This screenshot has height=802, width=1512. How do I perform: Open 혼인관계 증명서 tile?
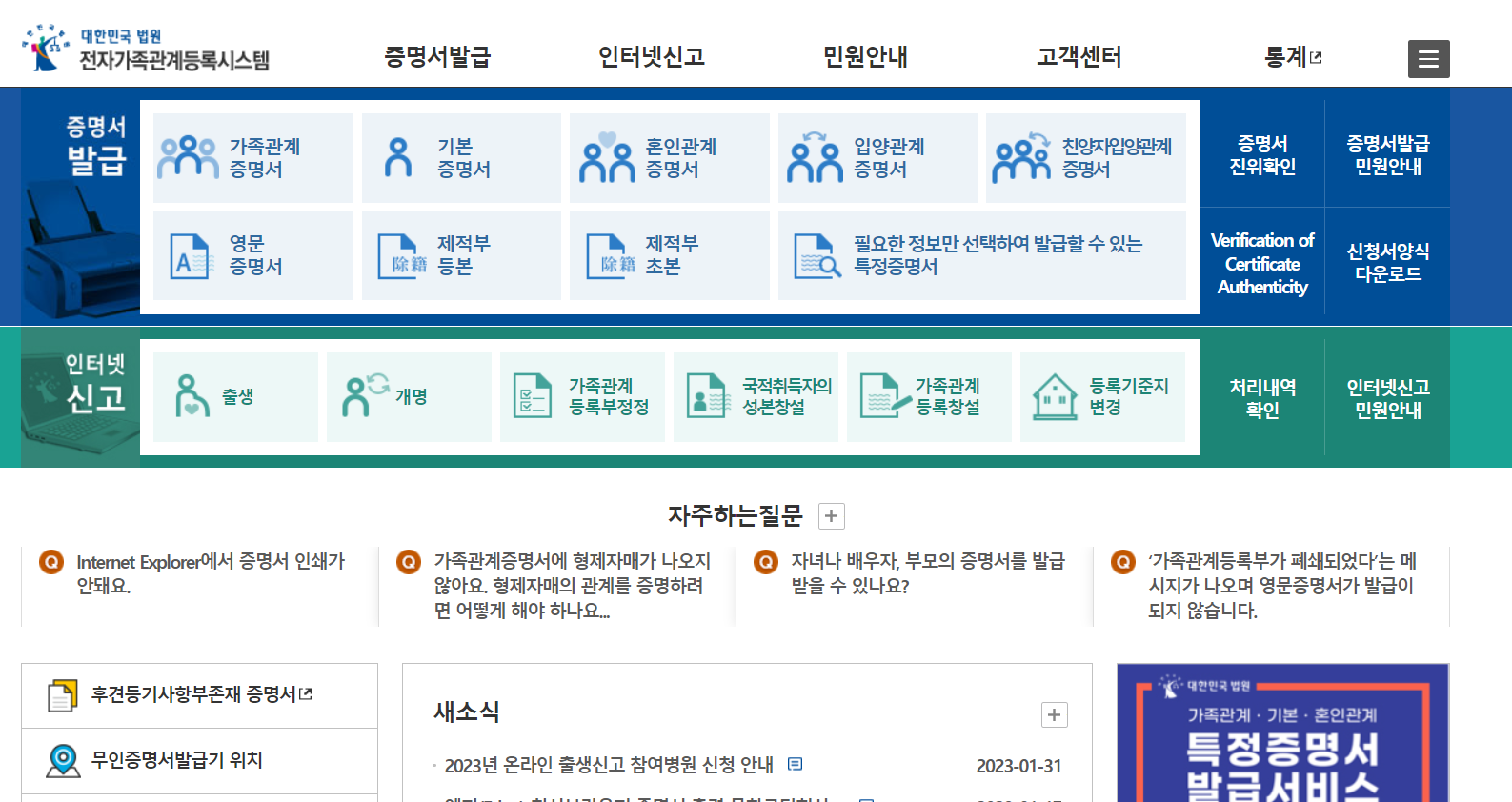(x=670, y=158)
